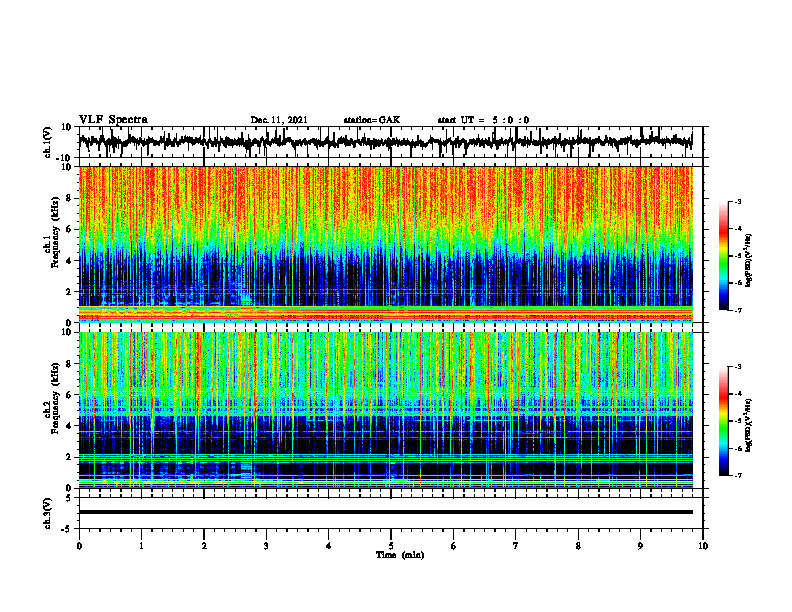Select the "Time (min)" axis title
Viewport: 792px width, 612px height.
(x=400, y=555)
